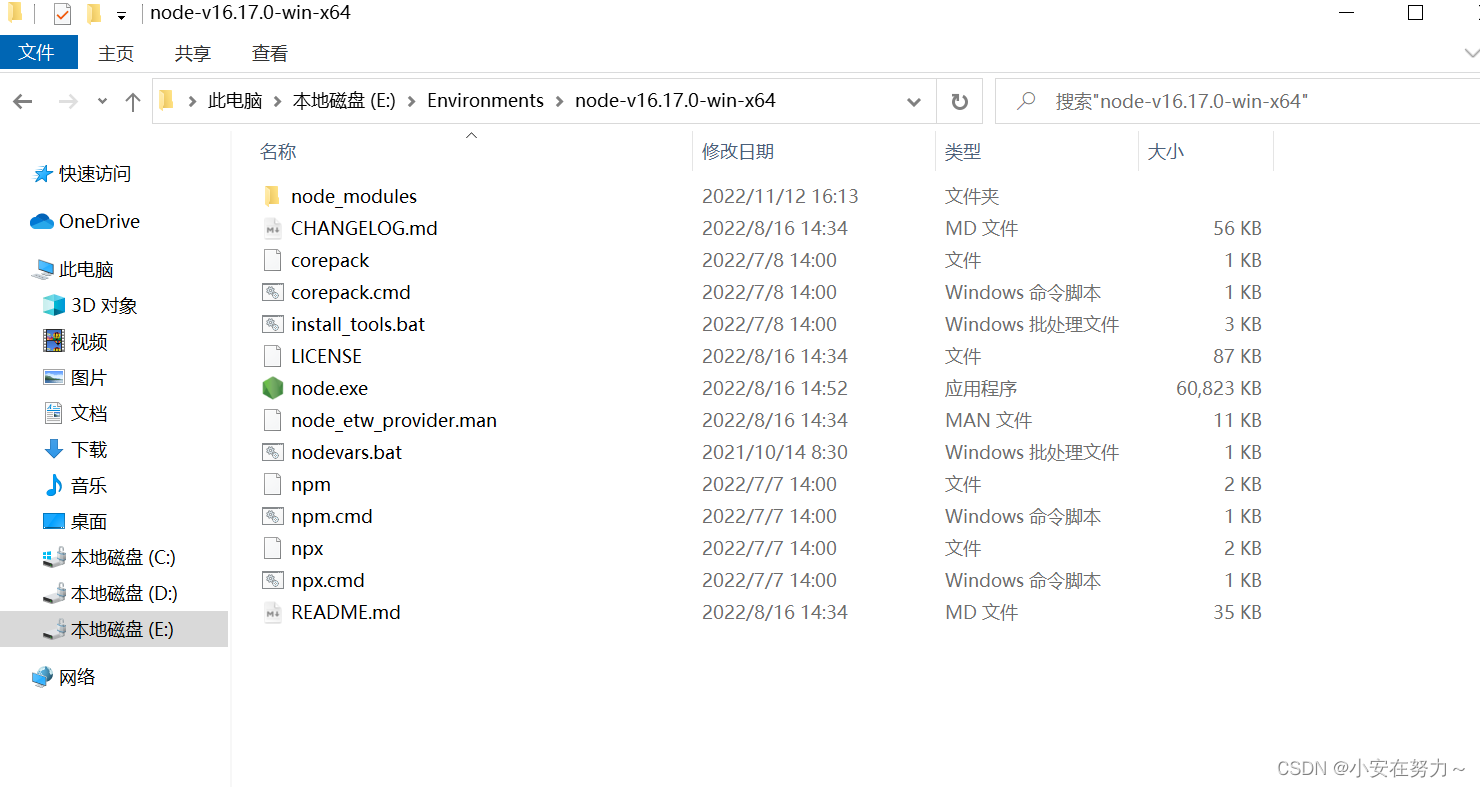Click the node_etw_provider.man file icon
Image resolution: width=1480 pixels, height=787 pixels.
272,420
